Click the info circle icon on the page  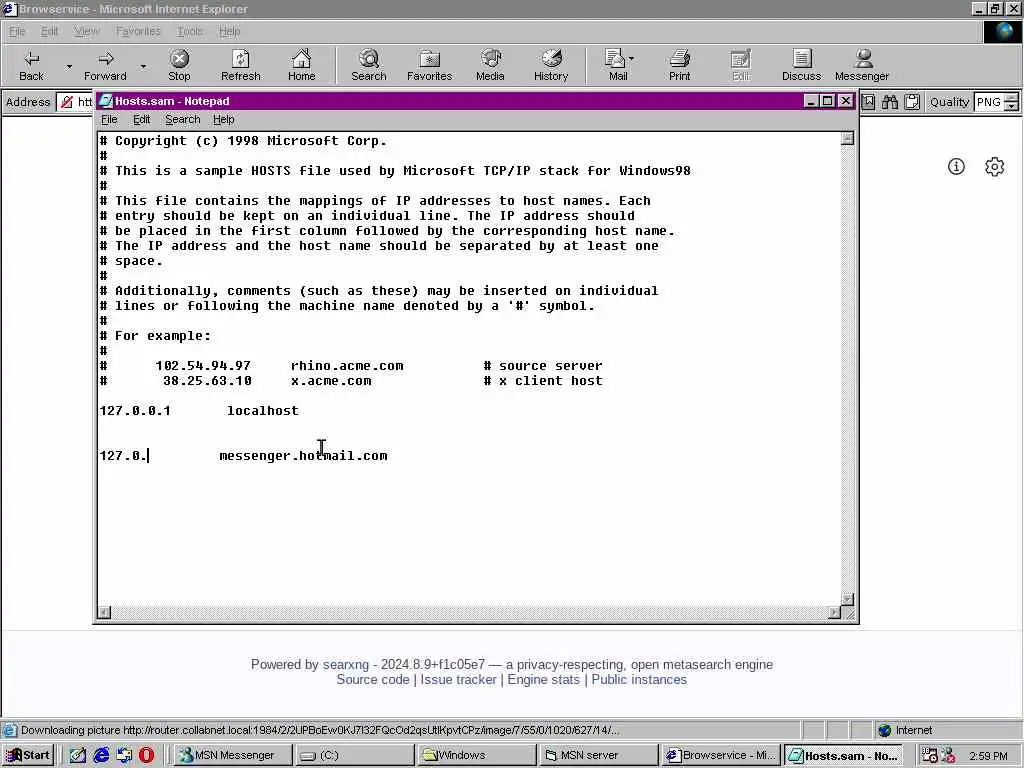955,167
